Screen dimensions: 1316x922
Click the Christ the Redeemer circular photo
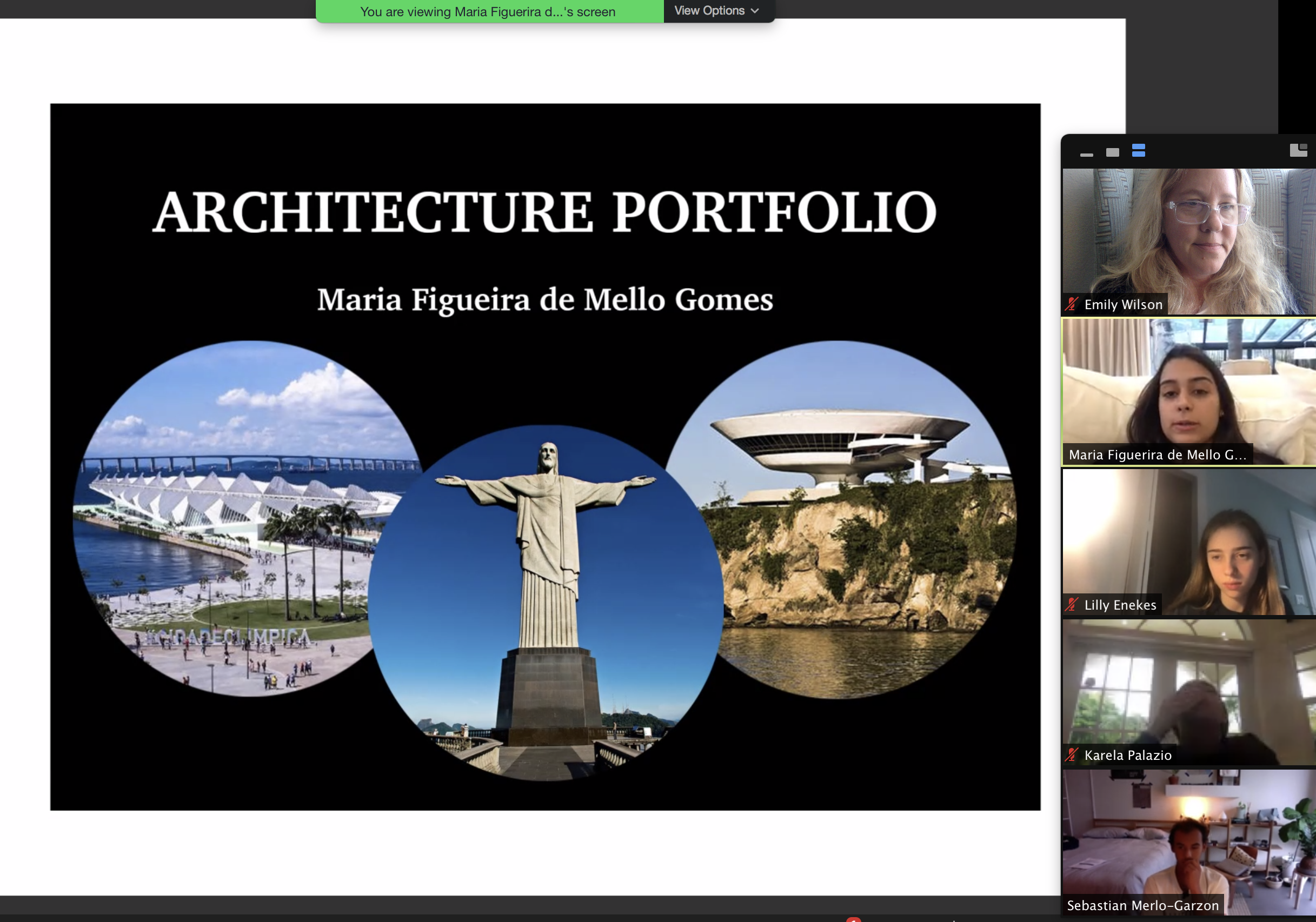coord(546,603)
